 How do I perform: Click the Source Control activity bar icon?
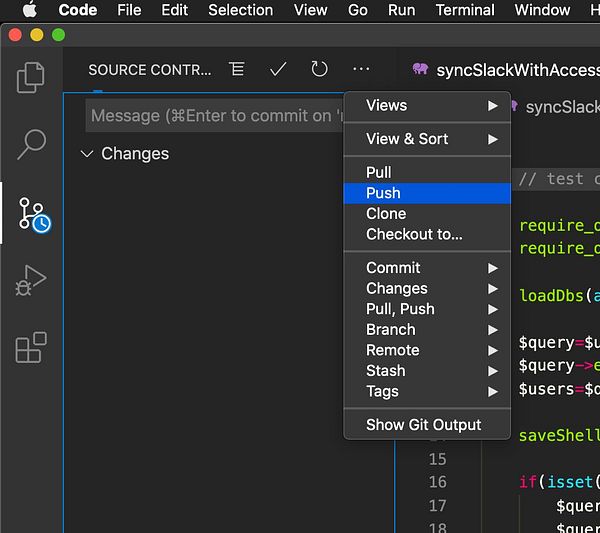click(x=32, y=213)
